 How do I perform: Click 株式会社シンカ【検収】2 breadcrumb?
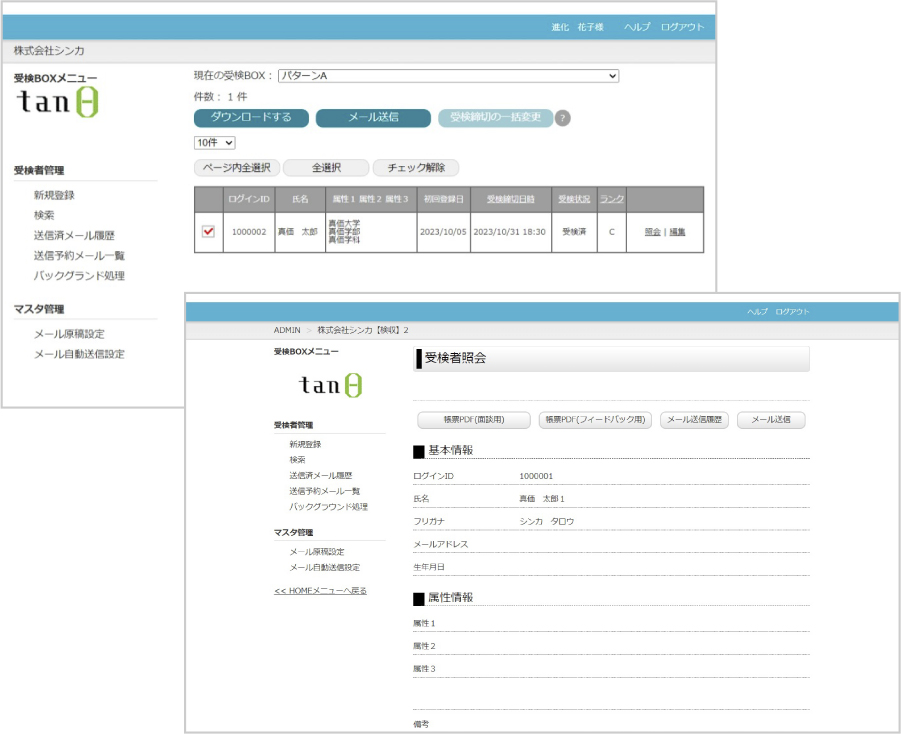pos(363,330)
